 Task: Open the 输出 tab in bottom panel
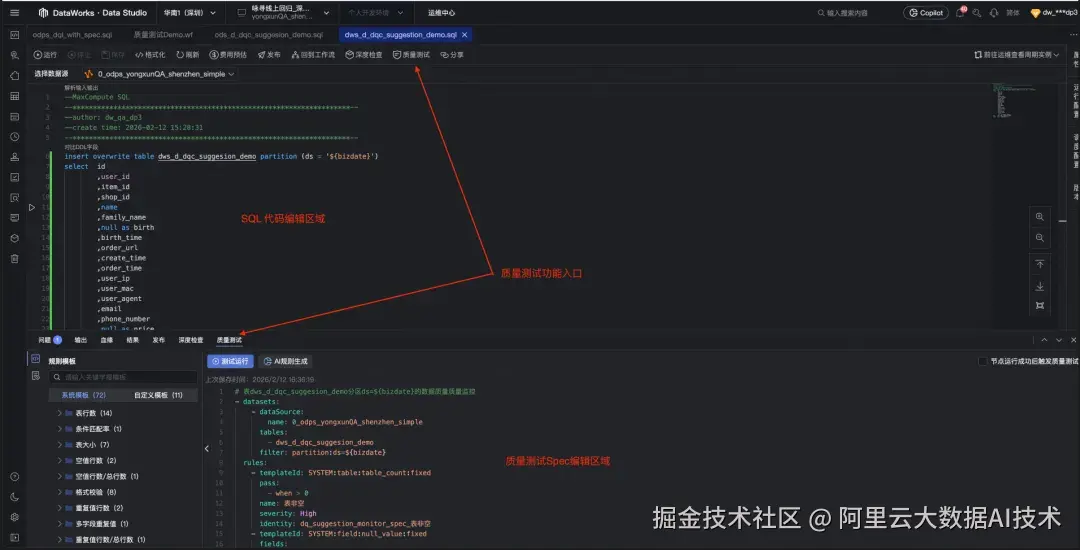coord(81,340)
